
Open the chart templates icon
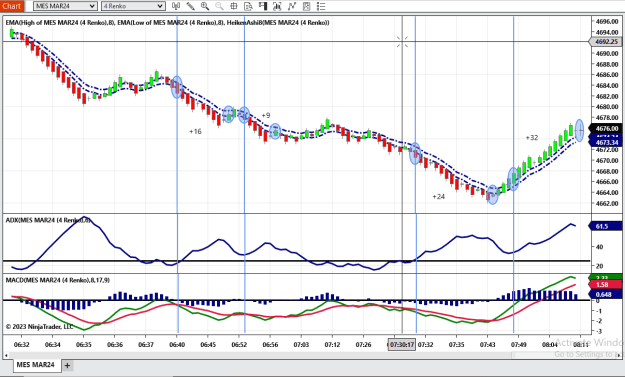(306, 6)
